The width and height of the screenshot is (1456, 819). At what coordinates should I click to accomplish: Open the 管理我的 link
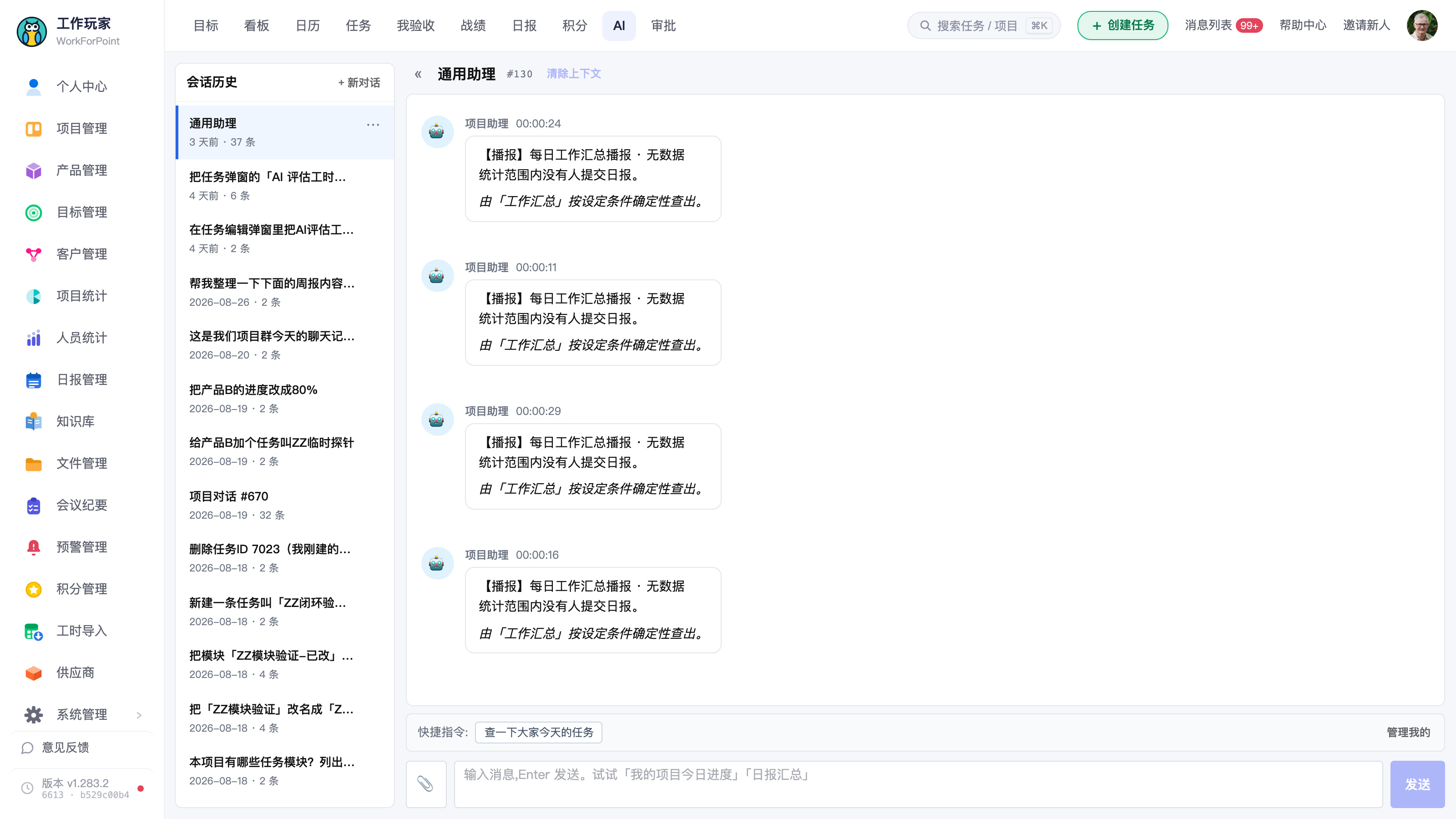point(1408,732)
